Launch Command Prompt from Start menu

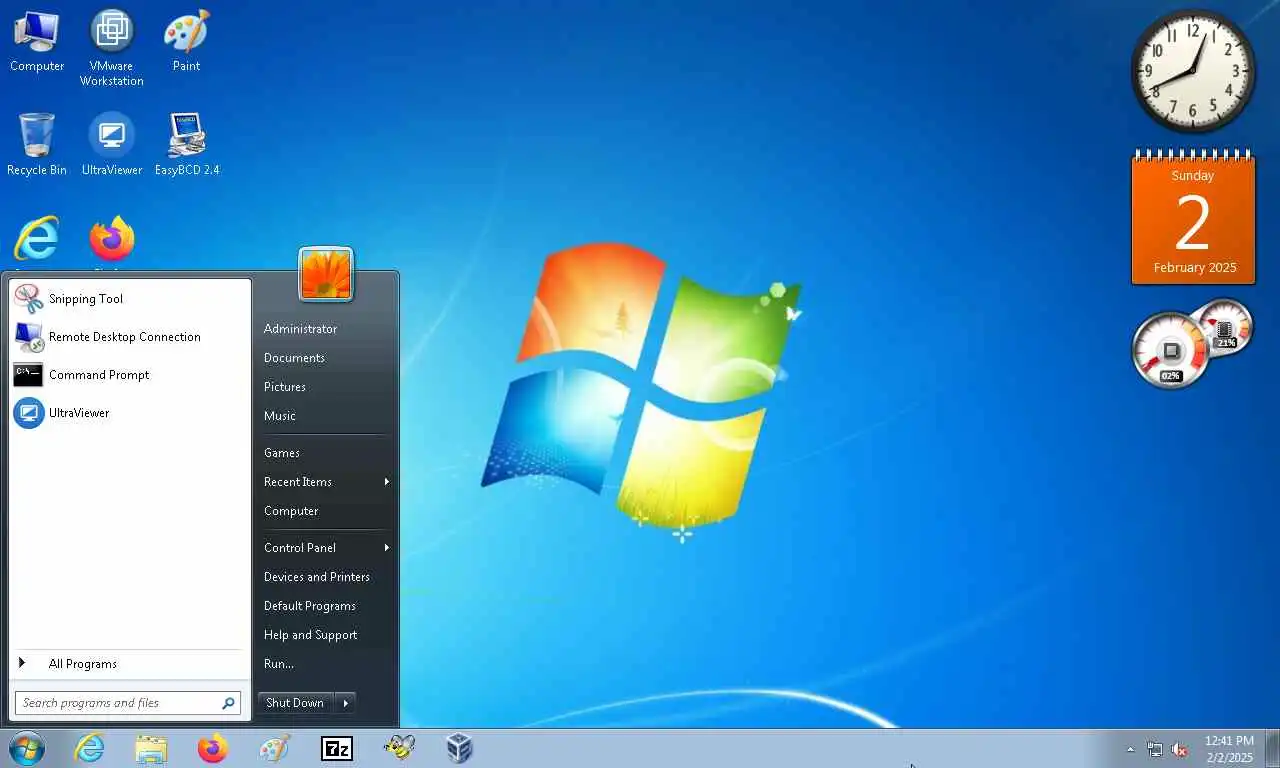(x=130, y=375)
